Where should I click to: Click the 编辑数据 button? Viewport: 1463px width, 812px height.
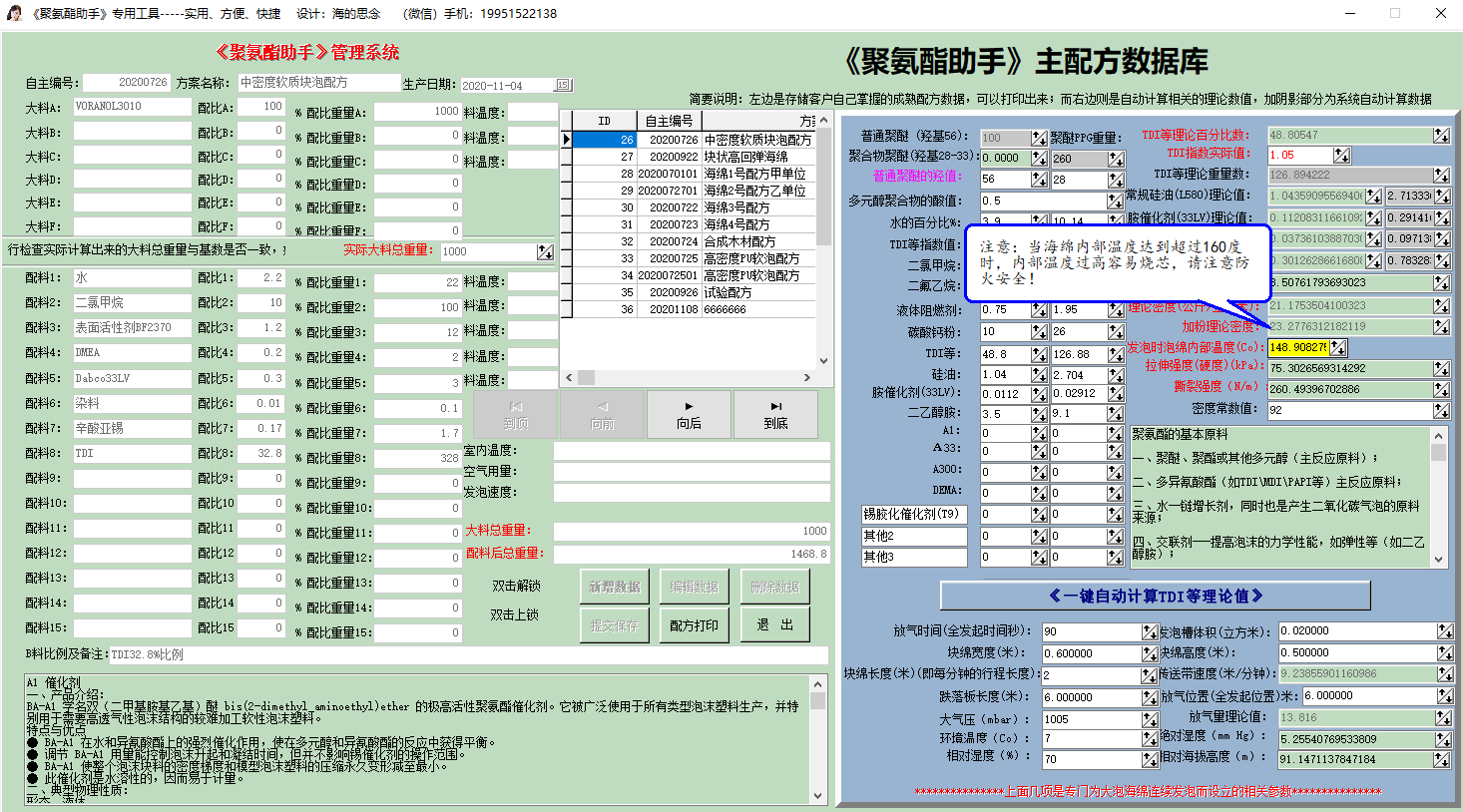pyautogui.click(x=695, y=587)
